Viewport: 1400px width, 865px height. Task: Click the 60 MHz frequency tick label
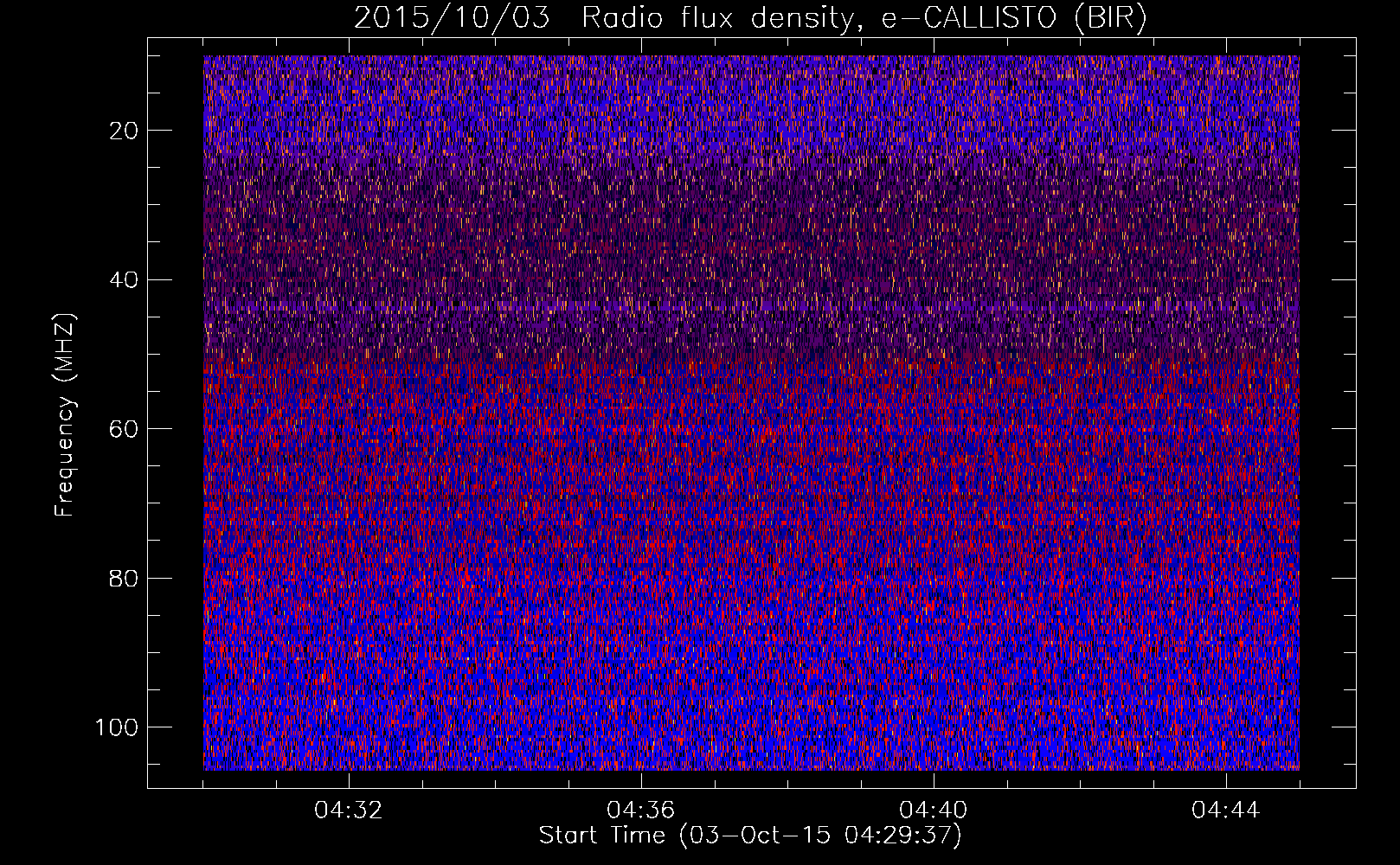pos(125,429)
